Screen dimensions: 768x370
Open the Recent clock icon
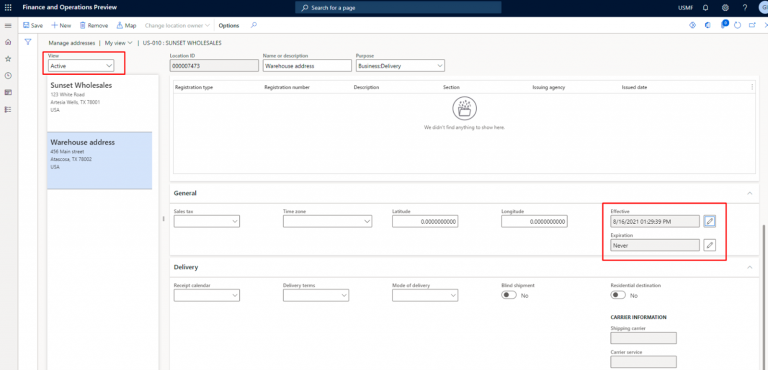8,75
